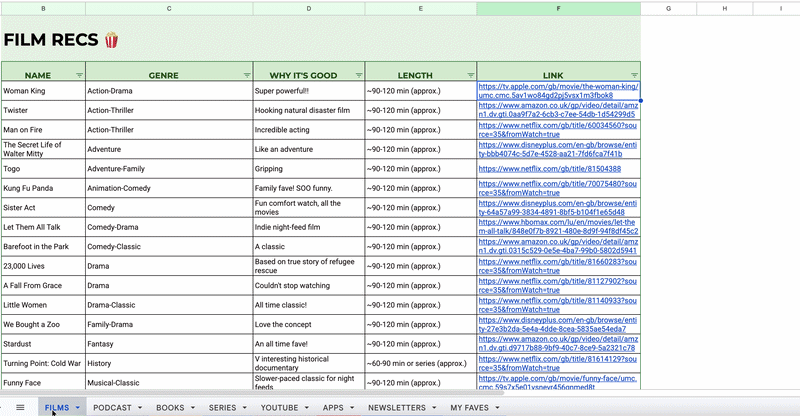
Task: Expand APPS tab dropdown arrow
Action: (x=352, y=408)
